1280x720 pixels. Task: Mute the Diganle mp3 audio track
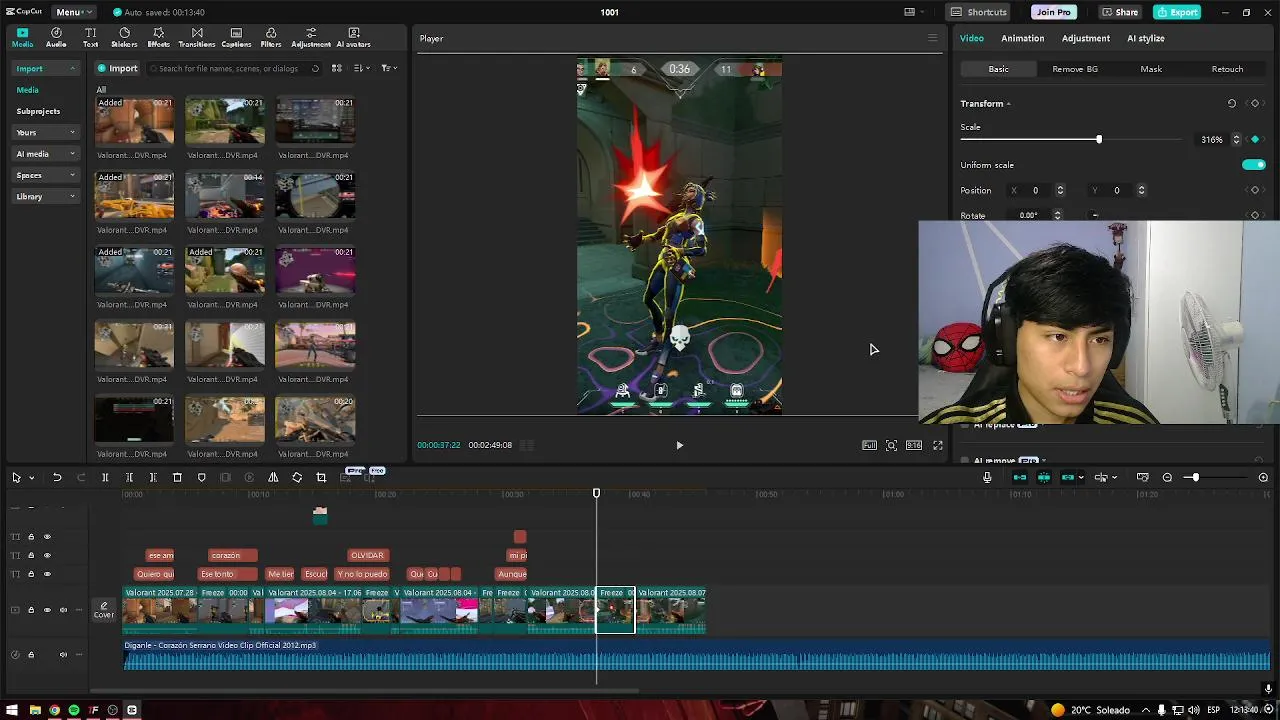coord(64,655)
